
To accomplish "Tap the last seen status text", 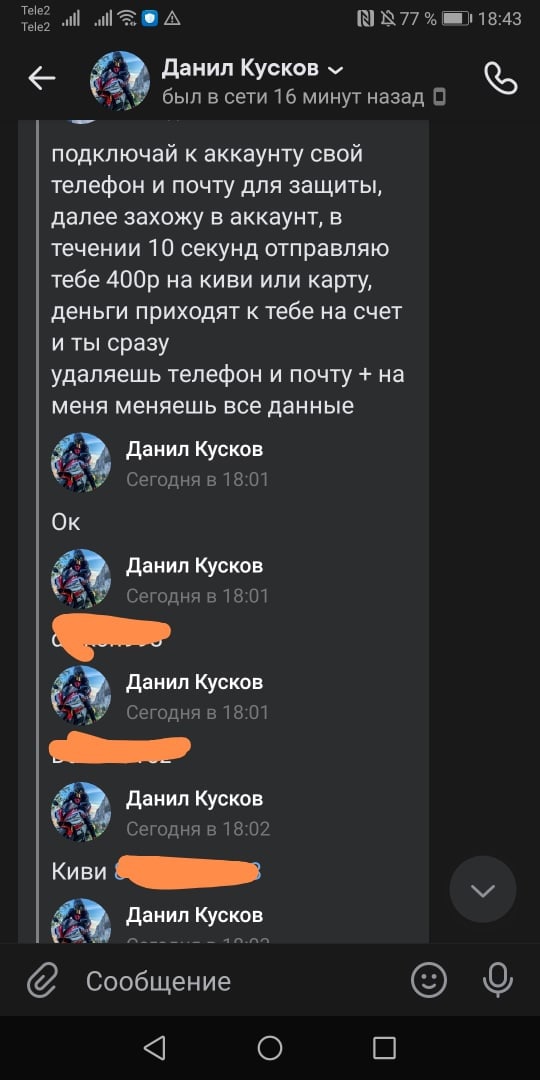I will [x=293, y=98].
